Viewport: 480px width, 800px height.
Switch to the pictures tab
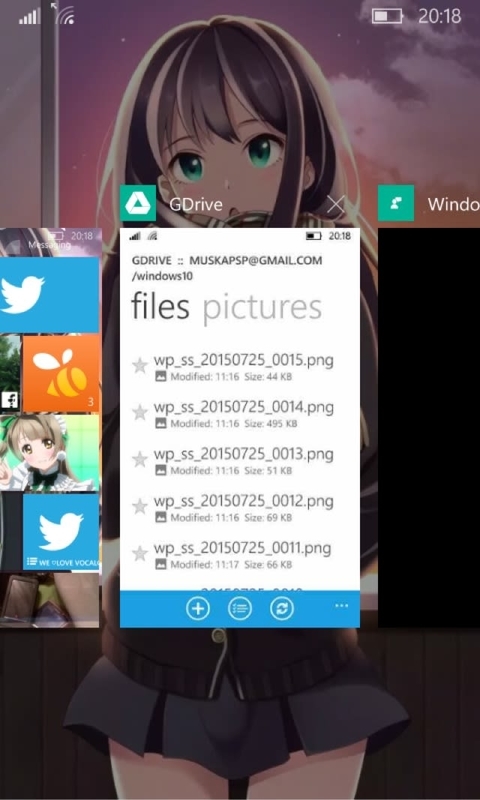(x=262, y=309)
